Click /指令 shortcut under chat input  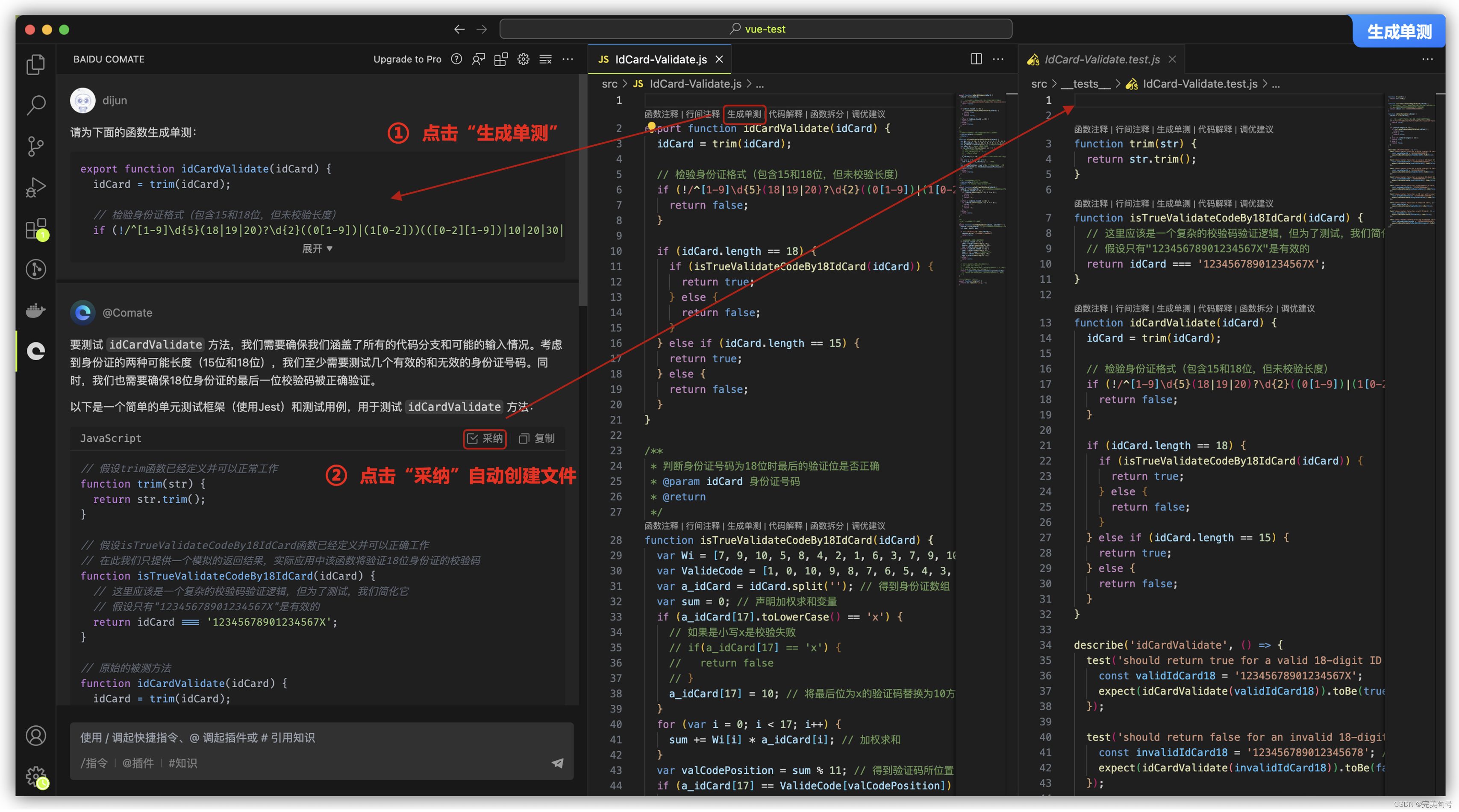click(94, 763)
